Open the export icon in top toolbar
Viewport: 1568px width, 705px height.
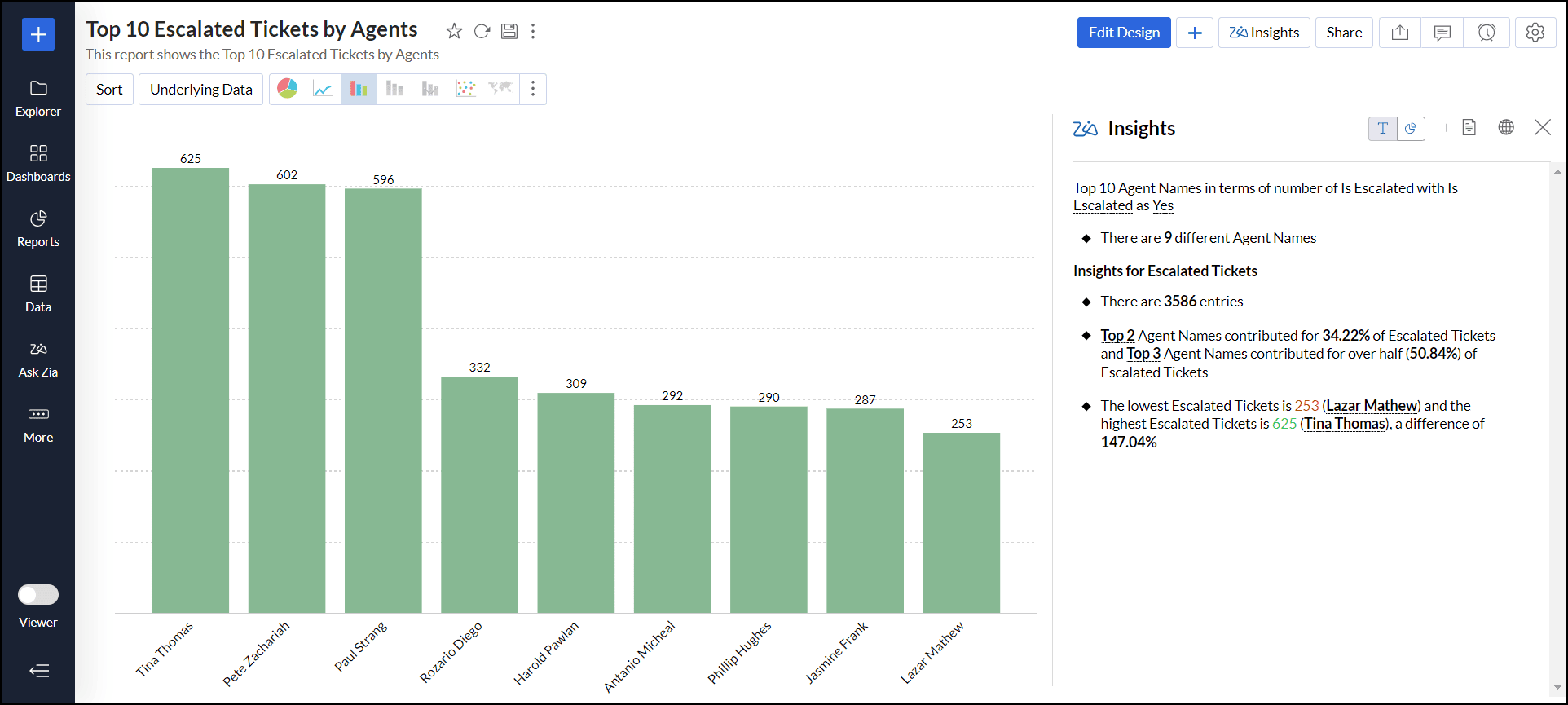pos(1399,33)
